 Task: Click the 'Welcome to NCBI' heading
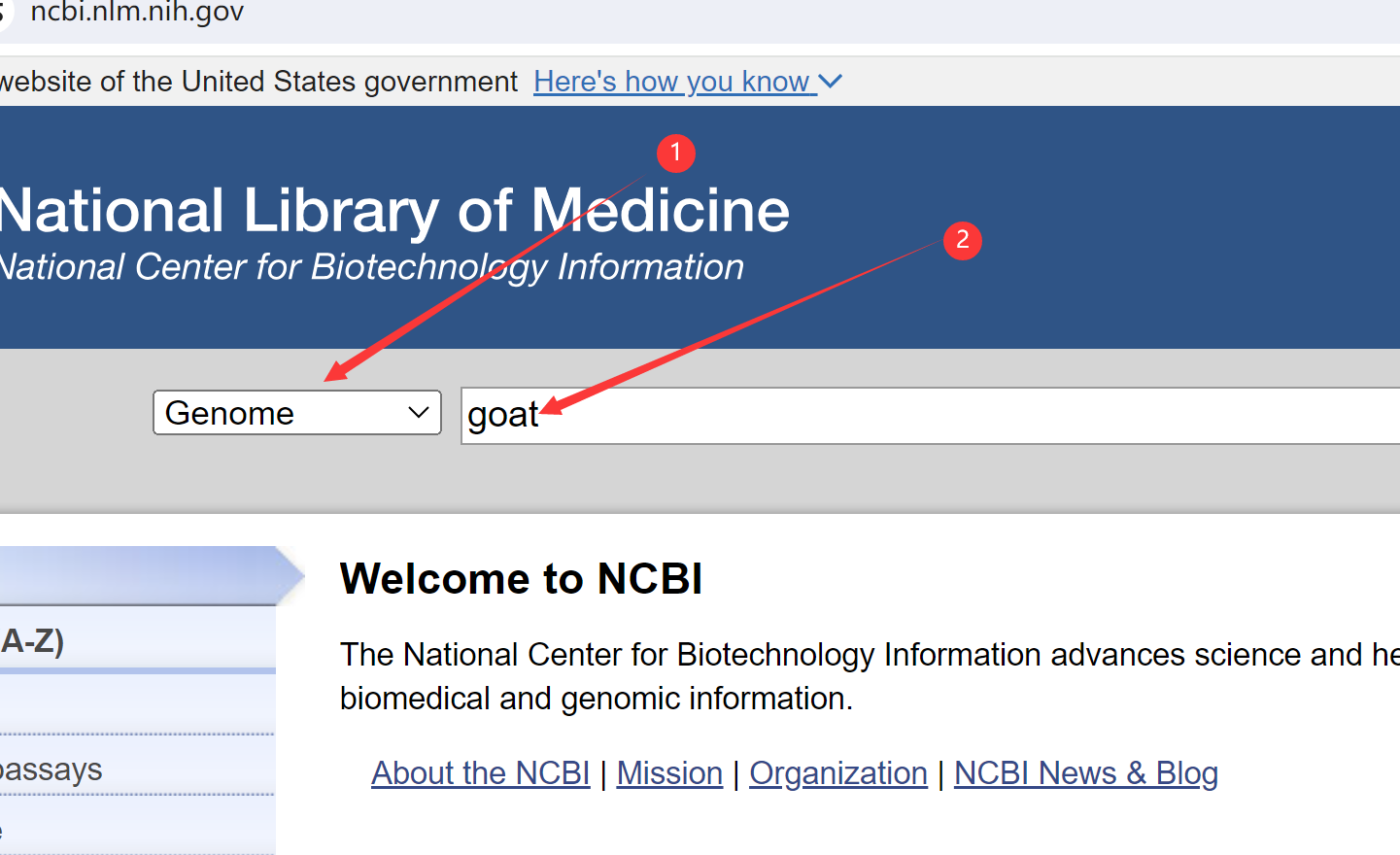tap(521, 579)
